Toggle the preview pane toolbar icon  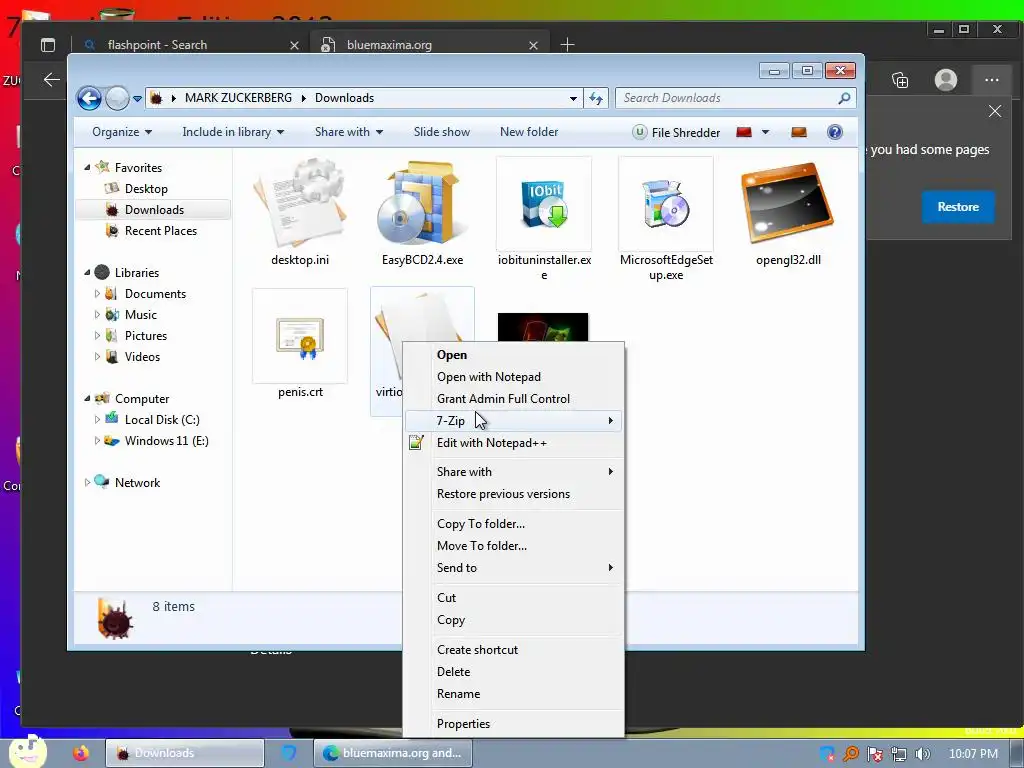799,132
